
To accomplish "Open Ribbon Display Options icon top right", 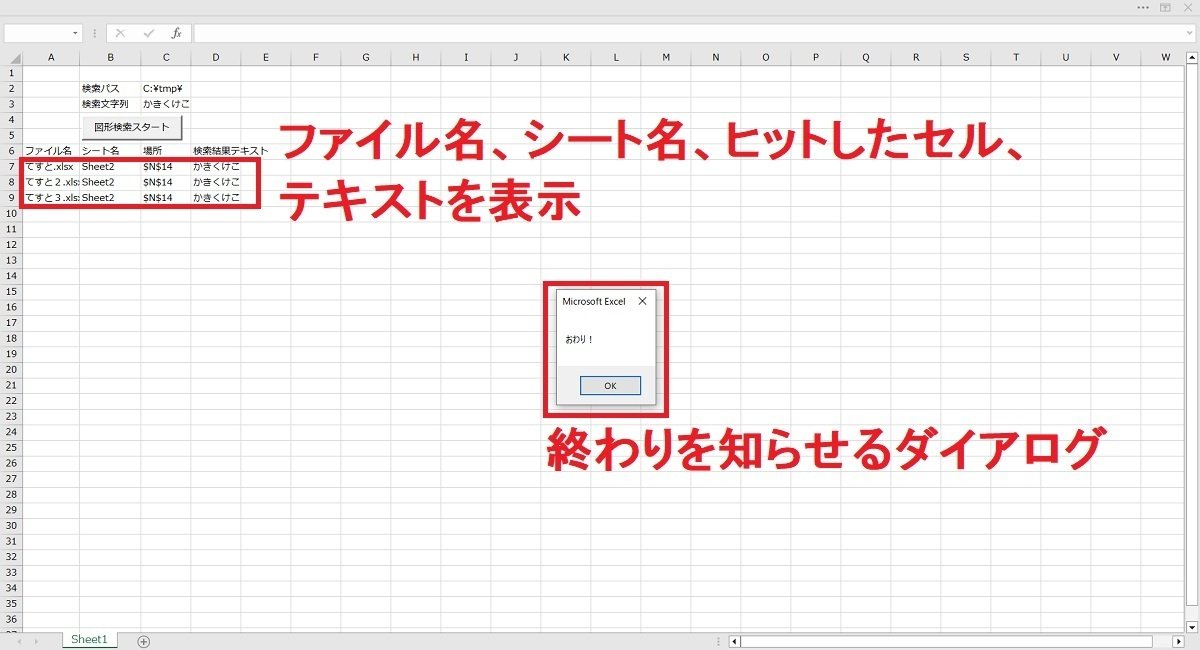I will 1163,9.
